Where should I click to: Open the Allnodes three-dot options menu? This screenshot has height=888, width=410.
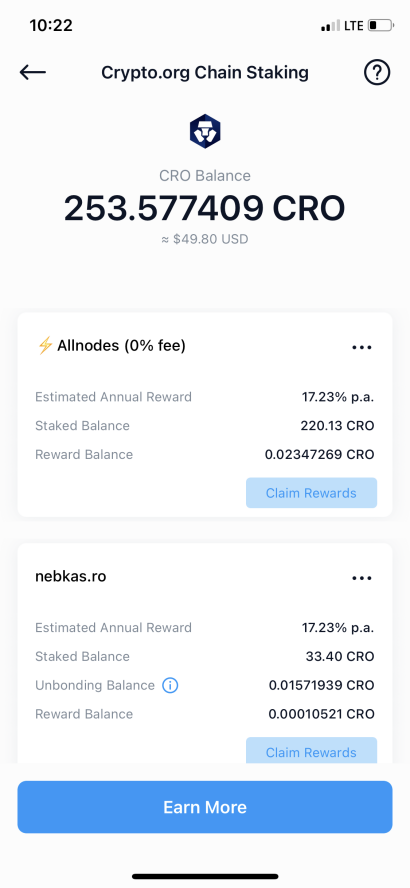(362, 347)
